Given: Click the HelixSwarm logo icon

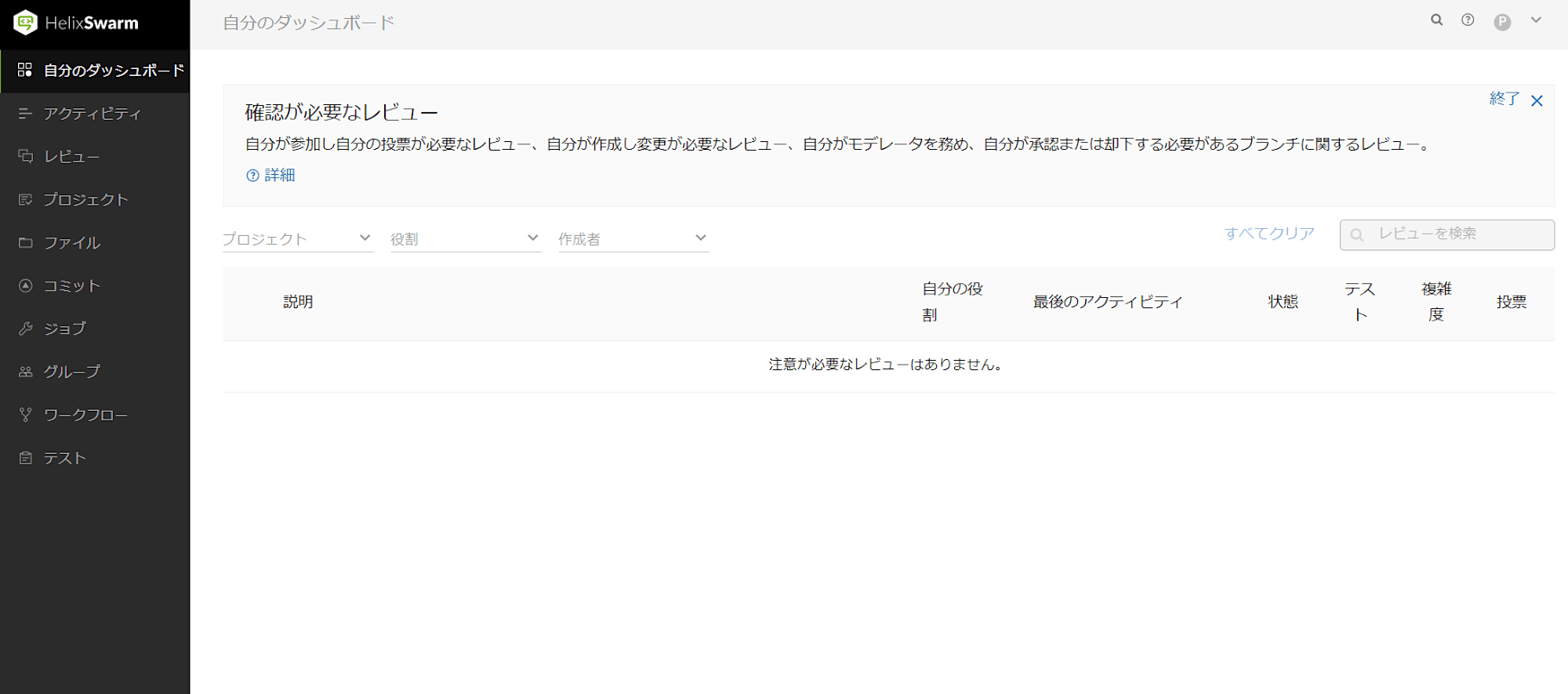Looking at the screenshot, I should tap(26, 23).
